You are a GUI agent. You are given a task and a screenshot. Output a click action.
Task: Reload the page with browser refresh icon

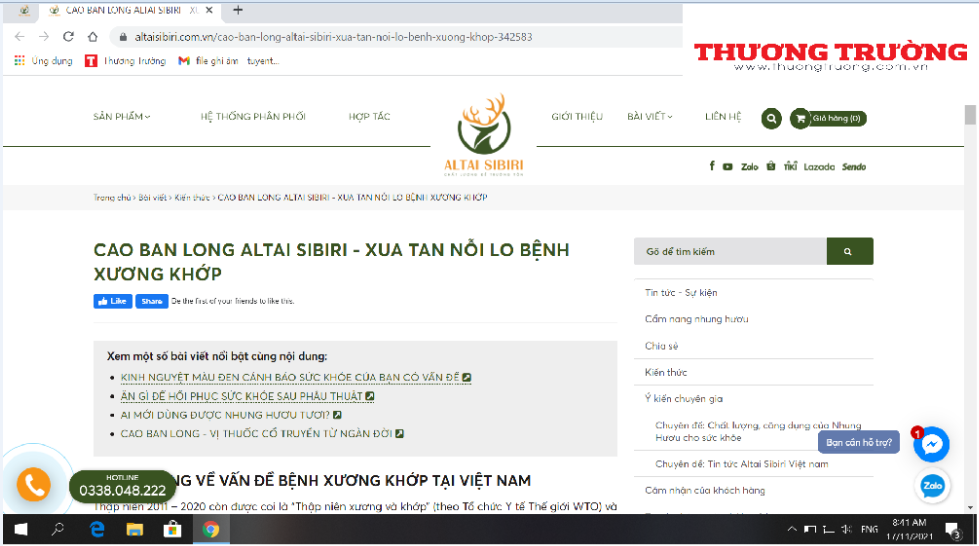(68, 37)
